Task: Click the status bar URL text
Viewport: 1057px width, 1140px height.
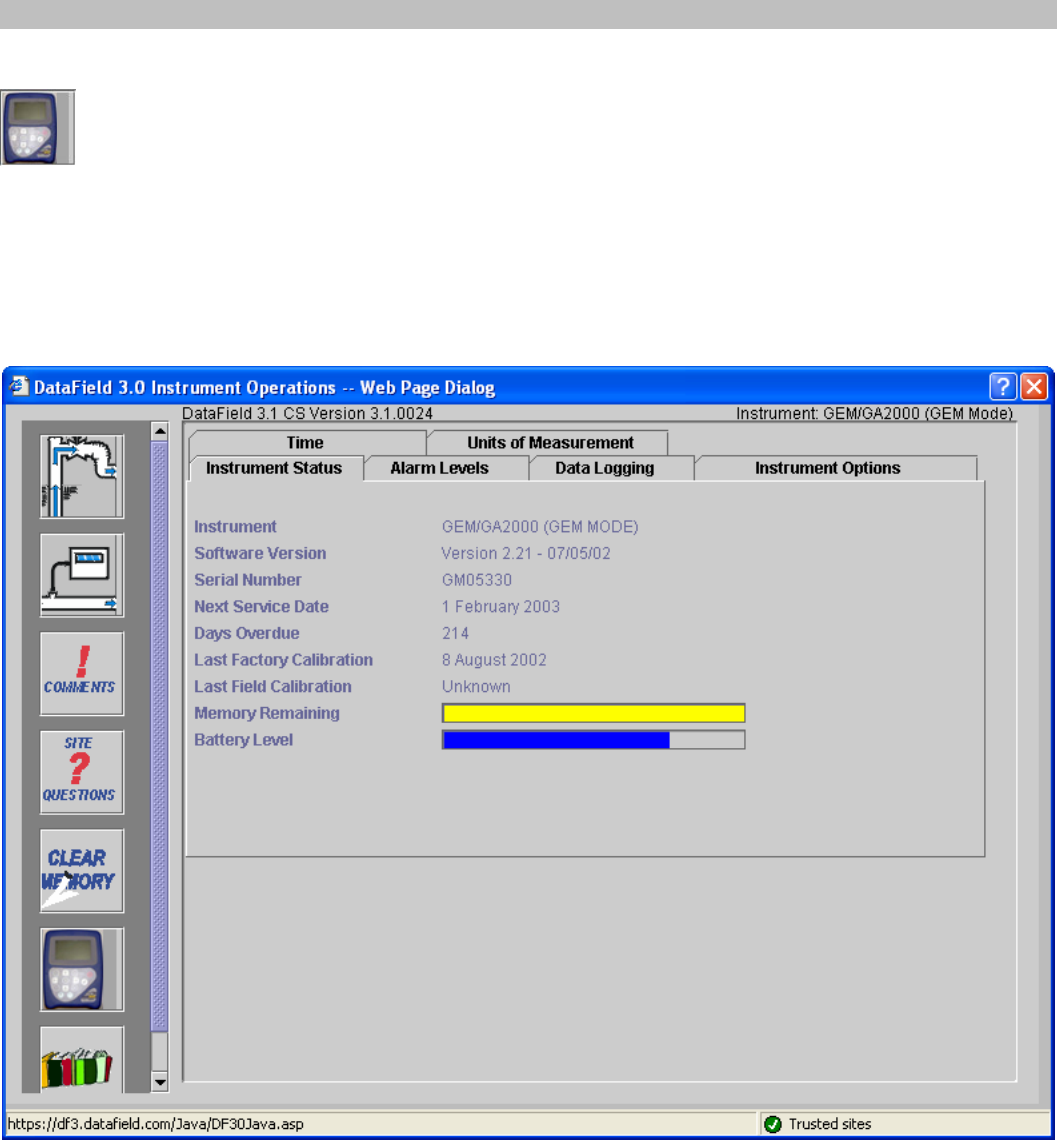Action: click(156, 1124)
